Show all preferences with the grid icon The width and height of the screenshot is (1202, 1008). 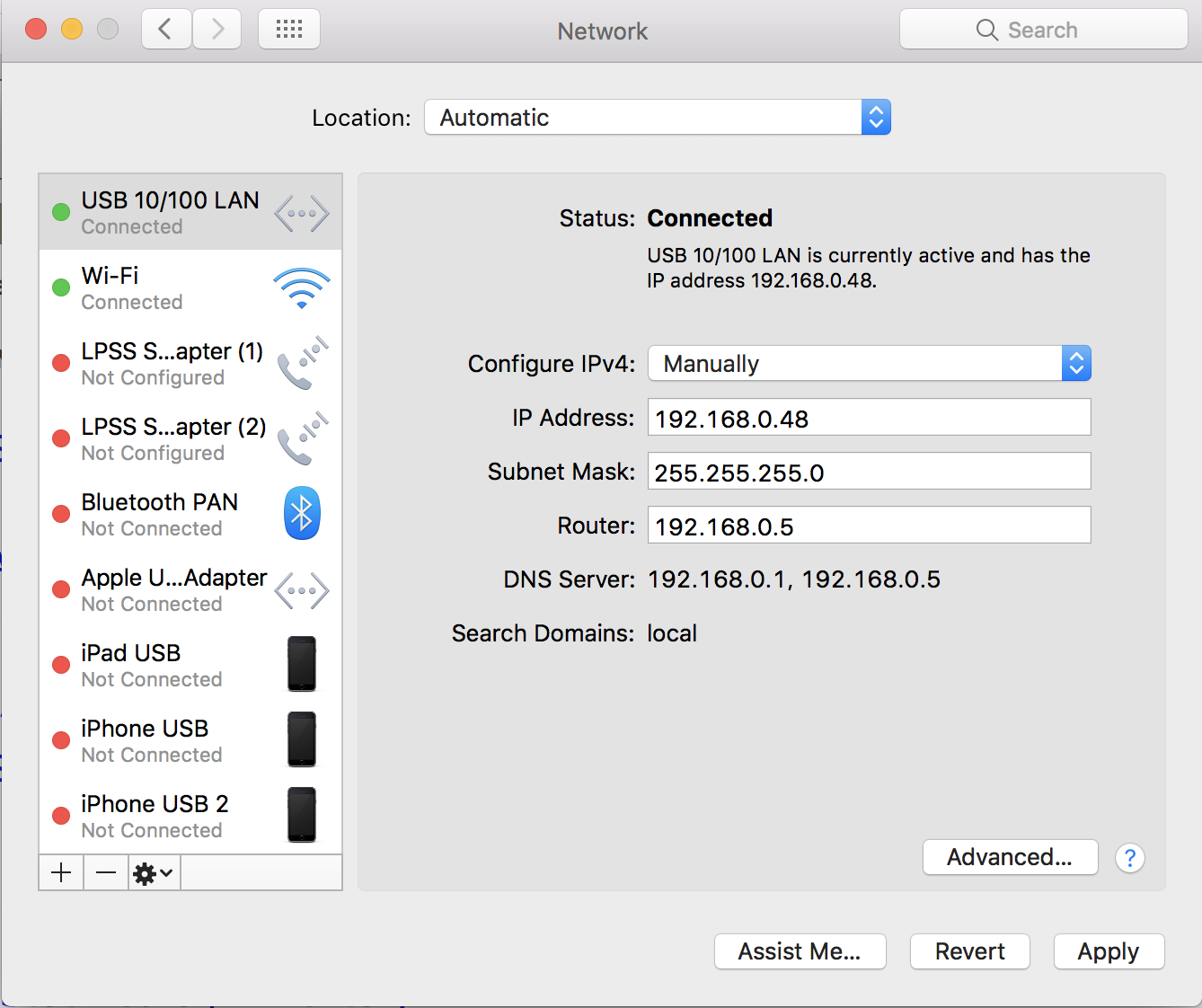(289, 30)
